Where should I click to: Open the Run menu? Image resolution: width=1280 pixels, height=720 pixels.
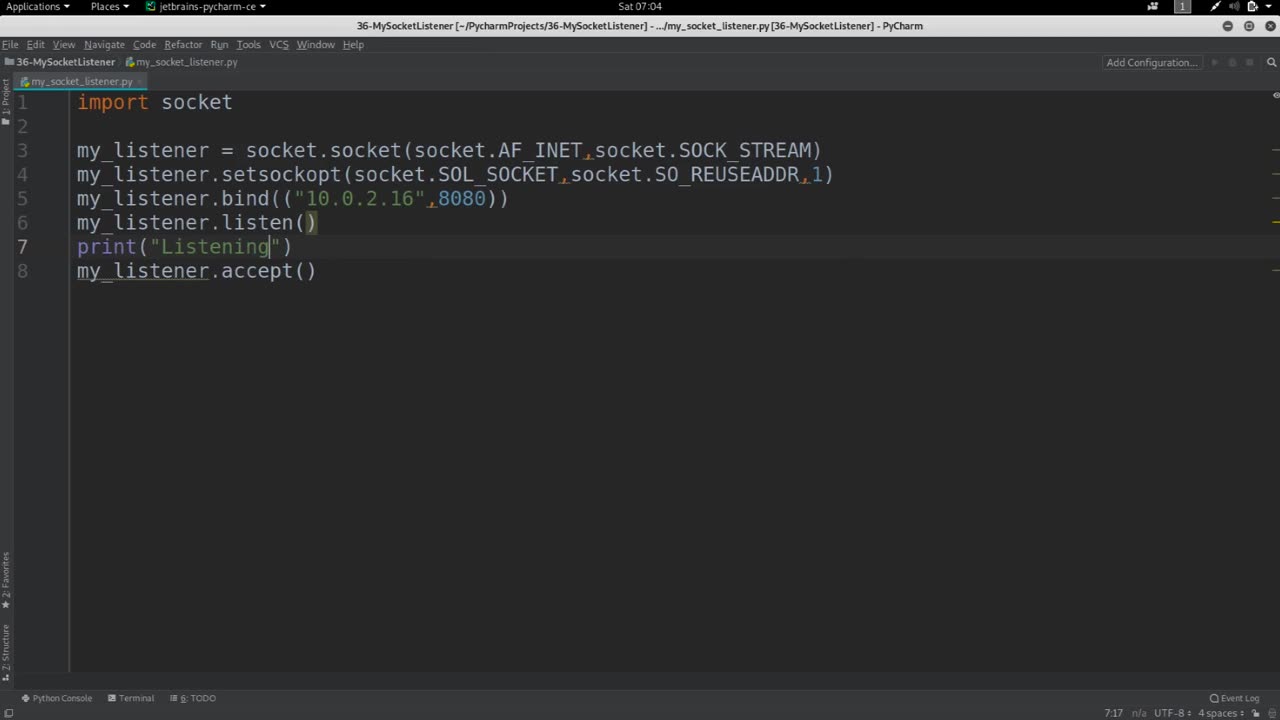219,44
